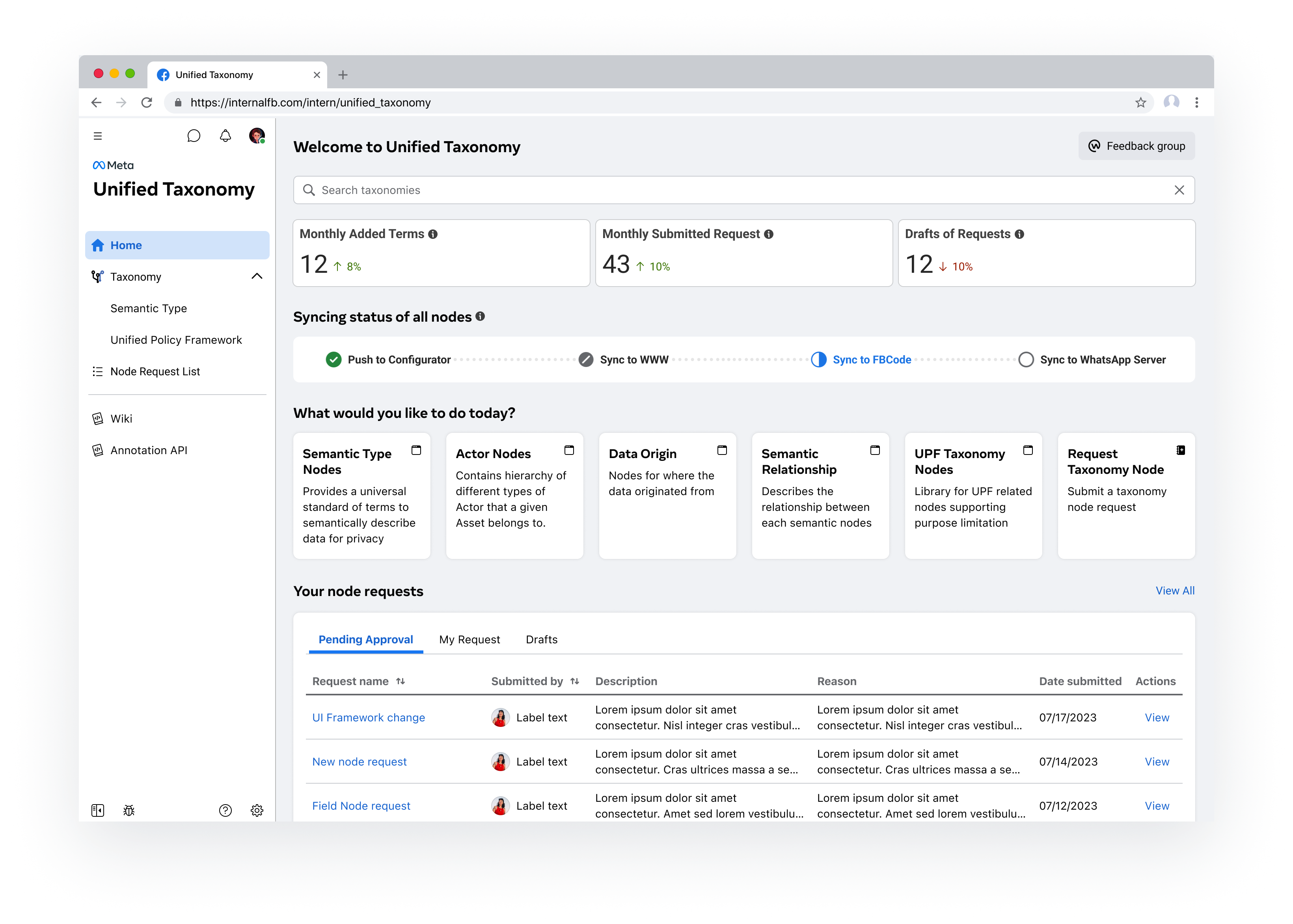The image size is (1293, 924).
Task: Click the Date submitted column header
Action: (1080, 681)
